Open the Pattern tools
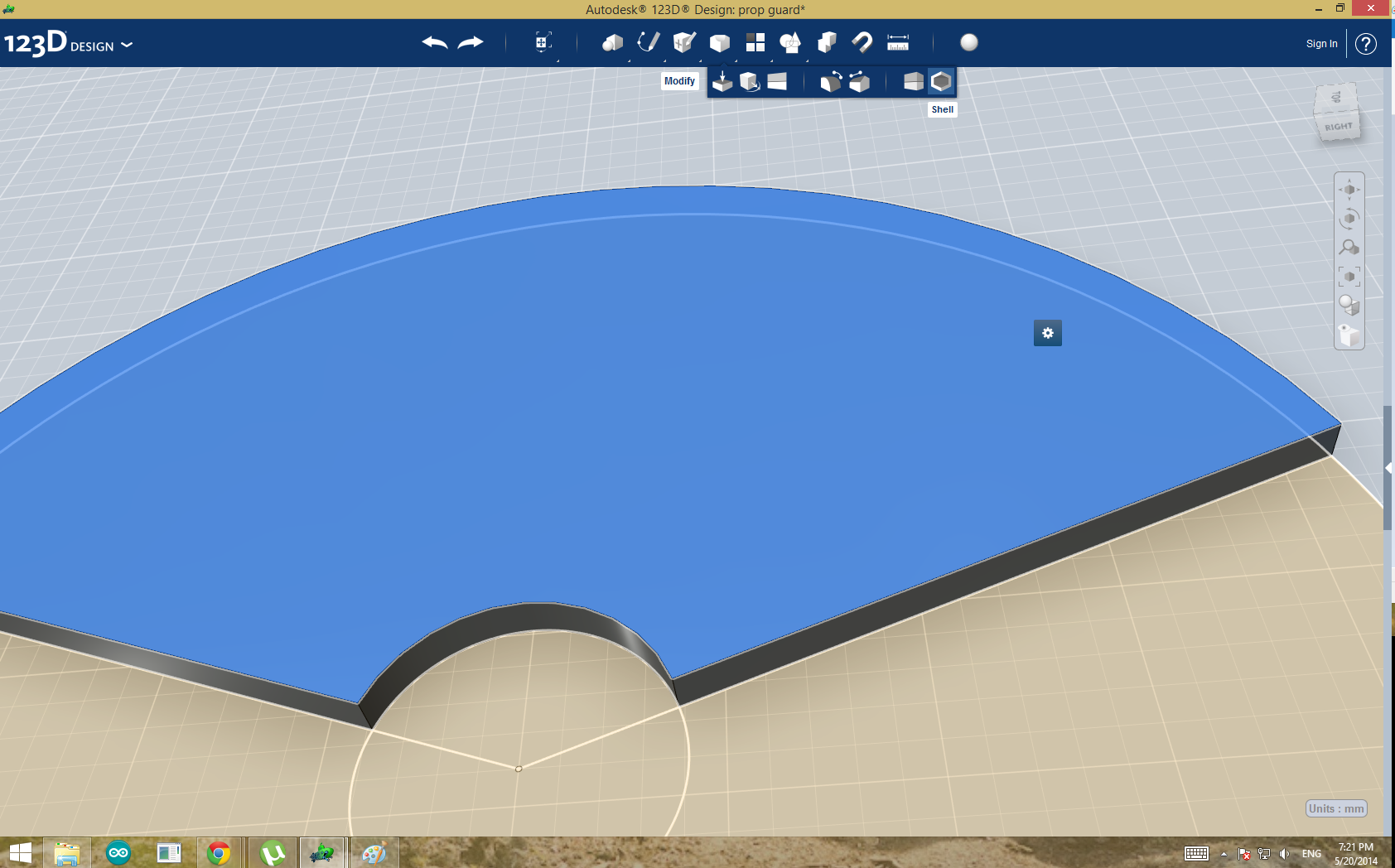 (x=755, y=42)
